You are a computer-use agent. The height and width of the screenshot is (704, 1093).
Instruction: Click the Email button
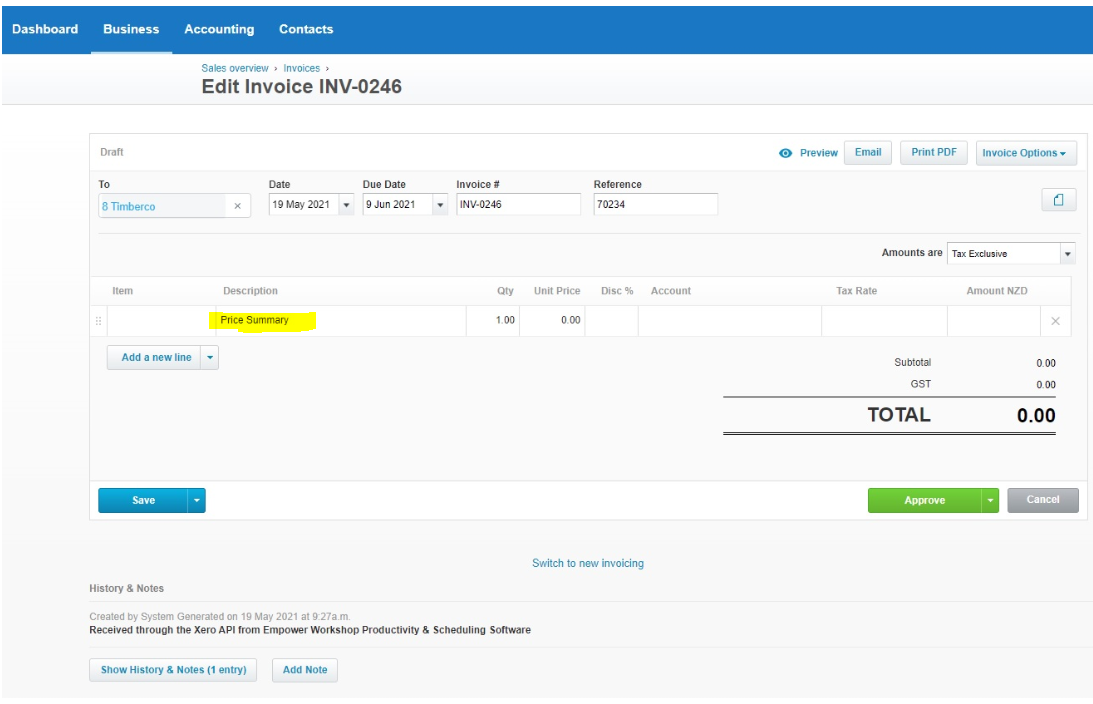click(x=868, y=152)
